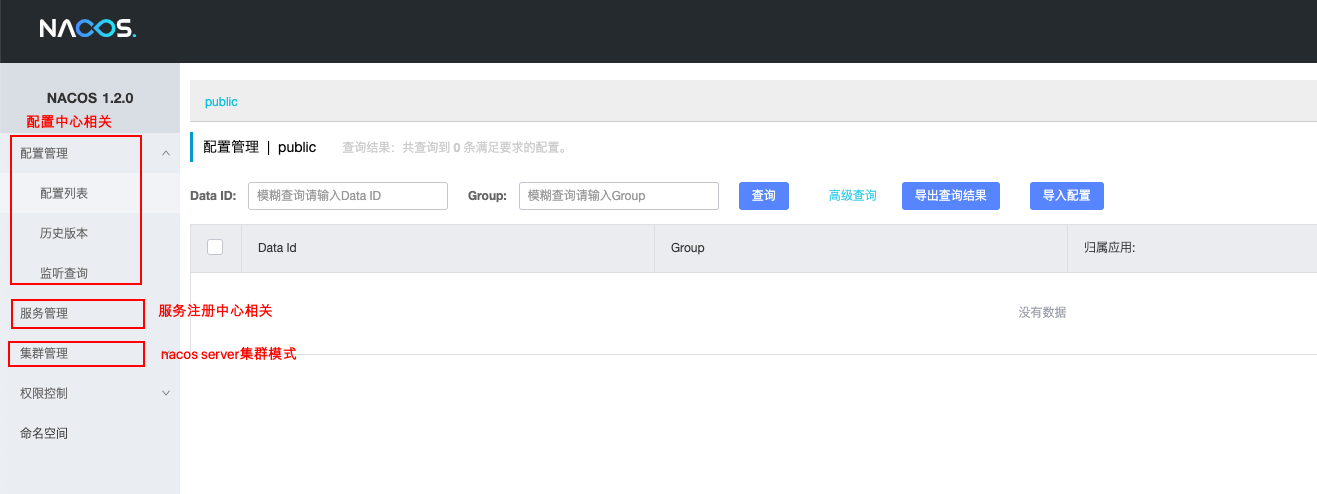Image resolution: width=1317 pixels, height=494 pixels.
Task: Click the 导入配置 button
Action: point(1066,196)
